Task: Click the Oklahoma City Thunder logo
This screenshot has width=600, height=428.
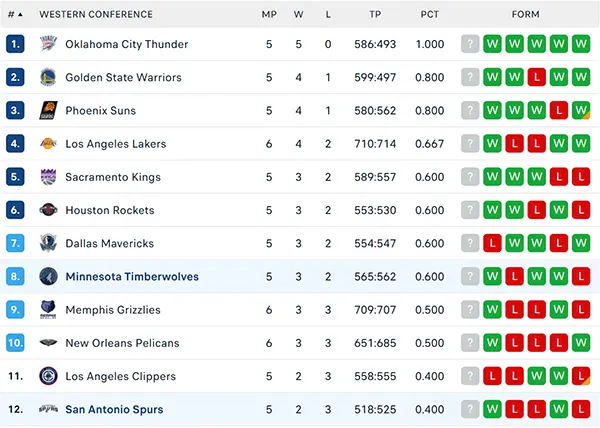Action: pyautogui.click(x=49, y=44)
